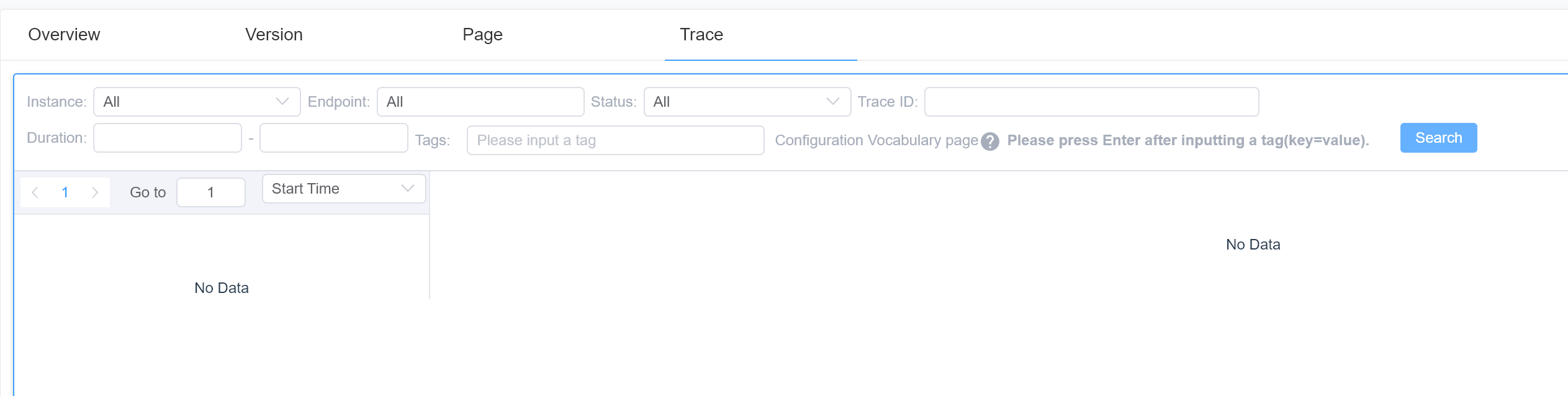Select the Trace tab

tap(701, 35)
